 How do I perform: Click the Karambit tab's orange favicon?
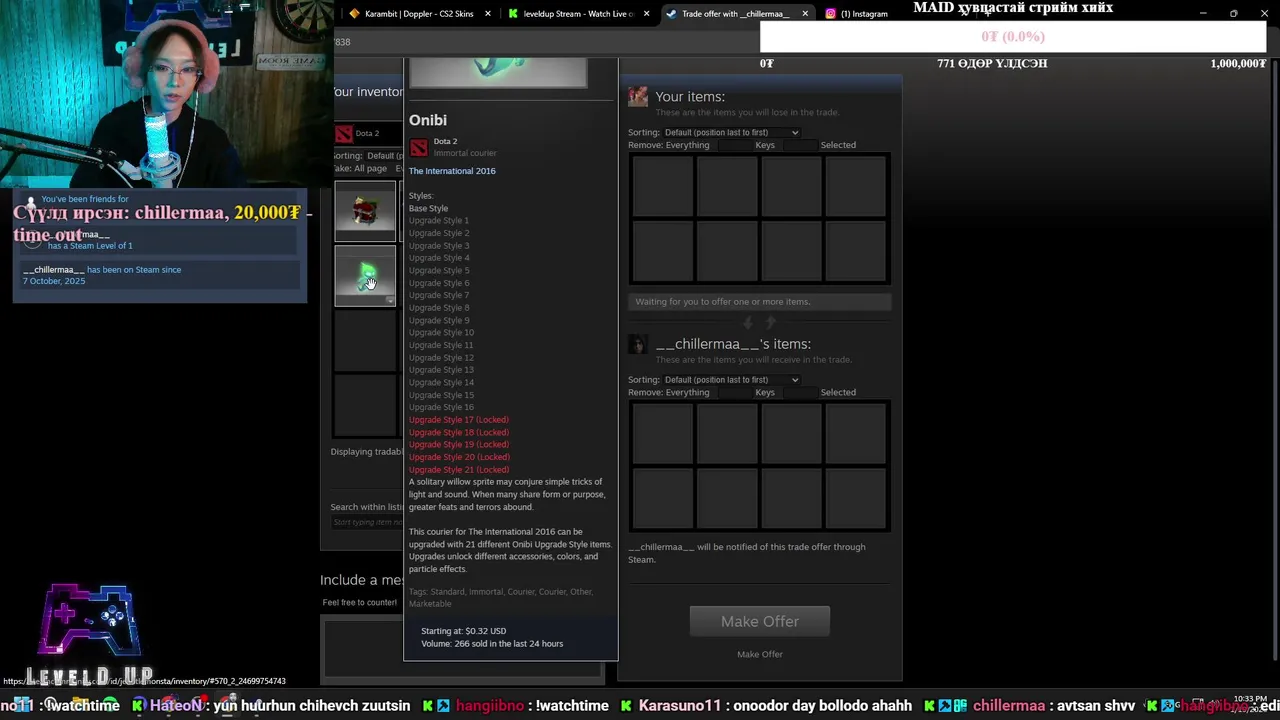pyautogui.click(x=354, y=14)
